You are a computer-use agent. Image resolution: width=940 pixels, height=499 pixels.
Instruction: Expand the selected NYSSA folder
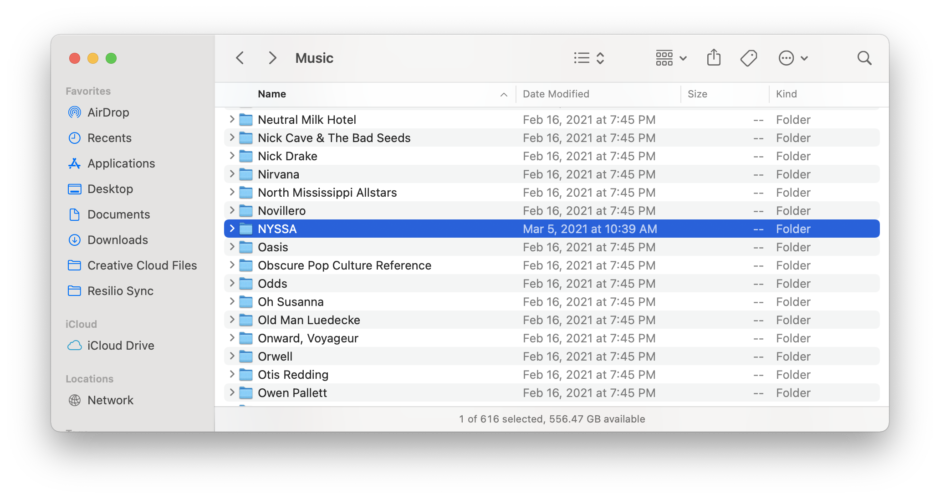(231, 229)
